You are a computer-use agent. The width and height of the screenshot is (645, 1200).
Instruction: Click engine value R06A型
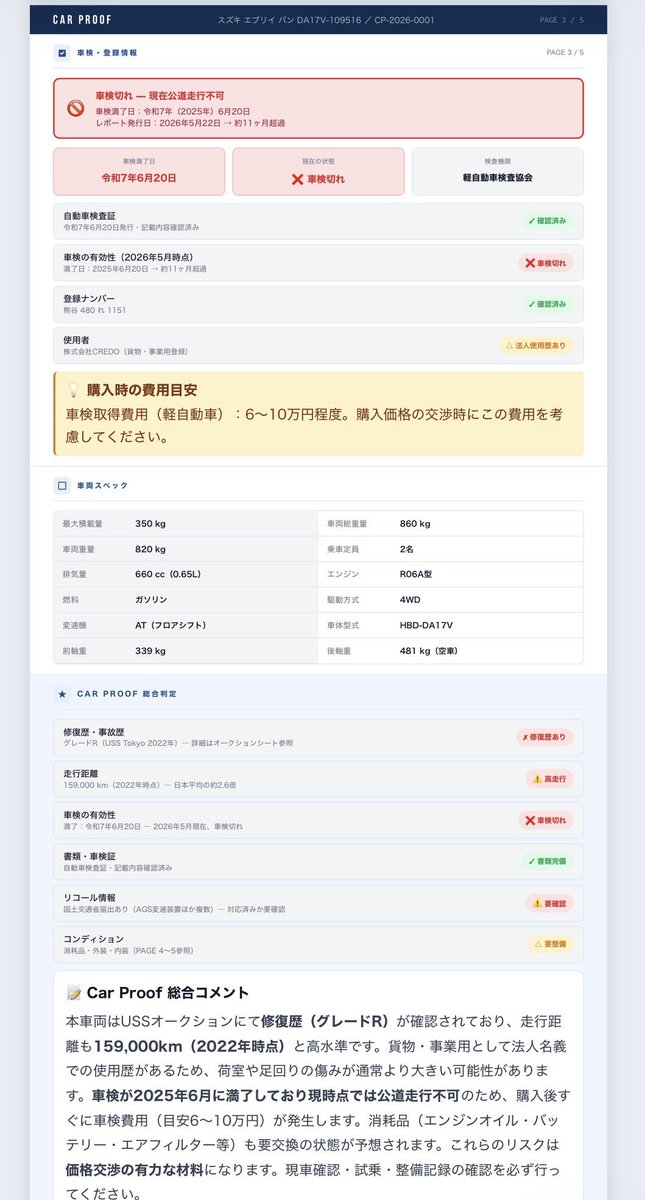coord(414,574)
